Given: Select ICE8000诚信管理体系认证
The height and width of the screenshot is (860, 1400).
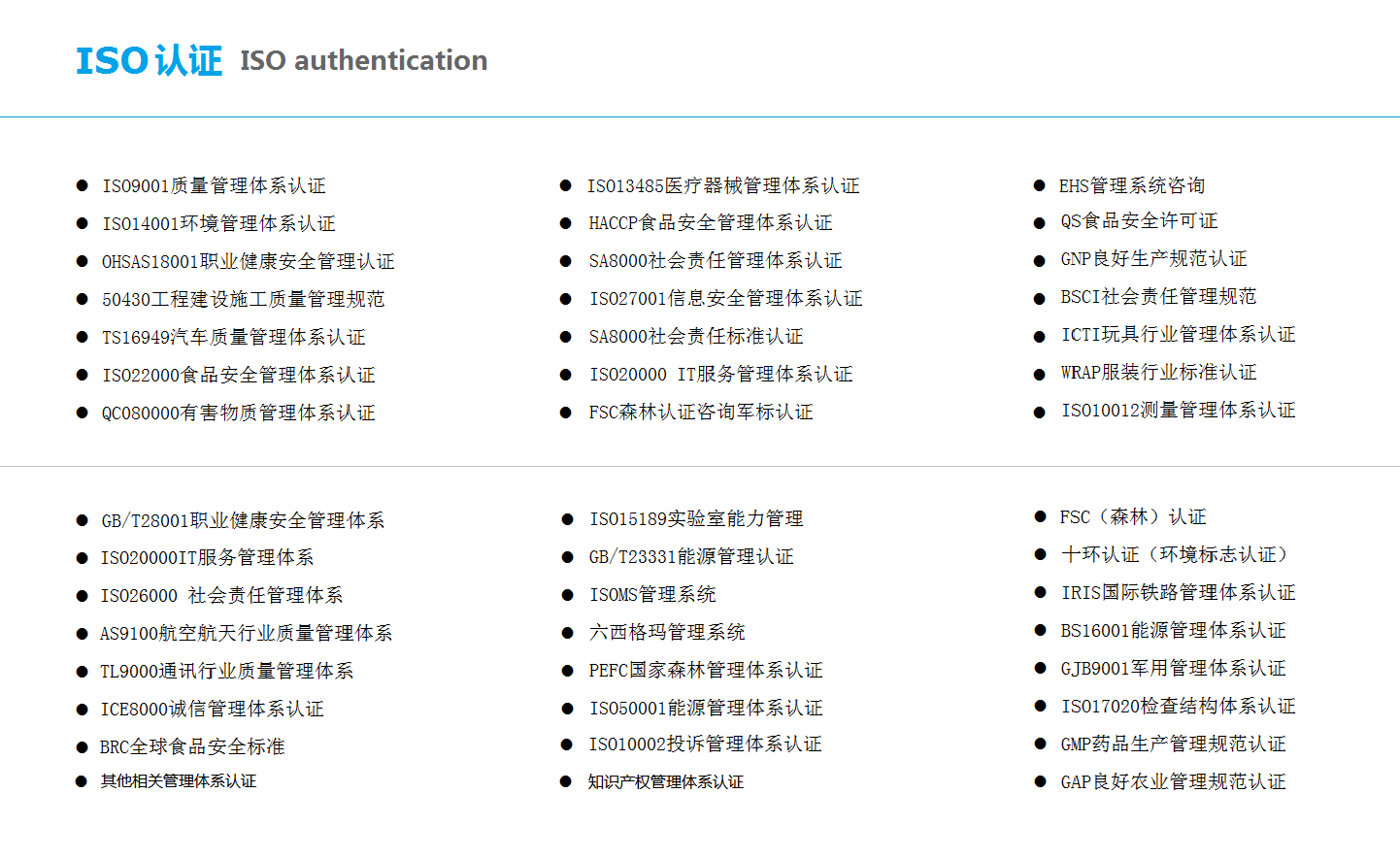Looking at the screenshot, I should pos(212,709).
